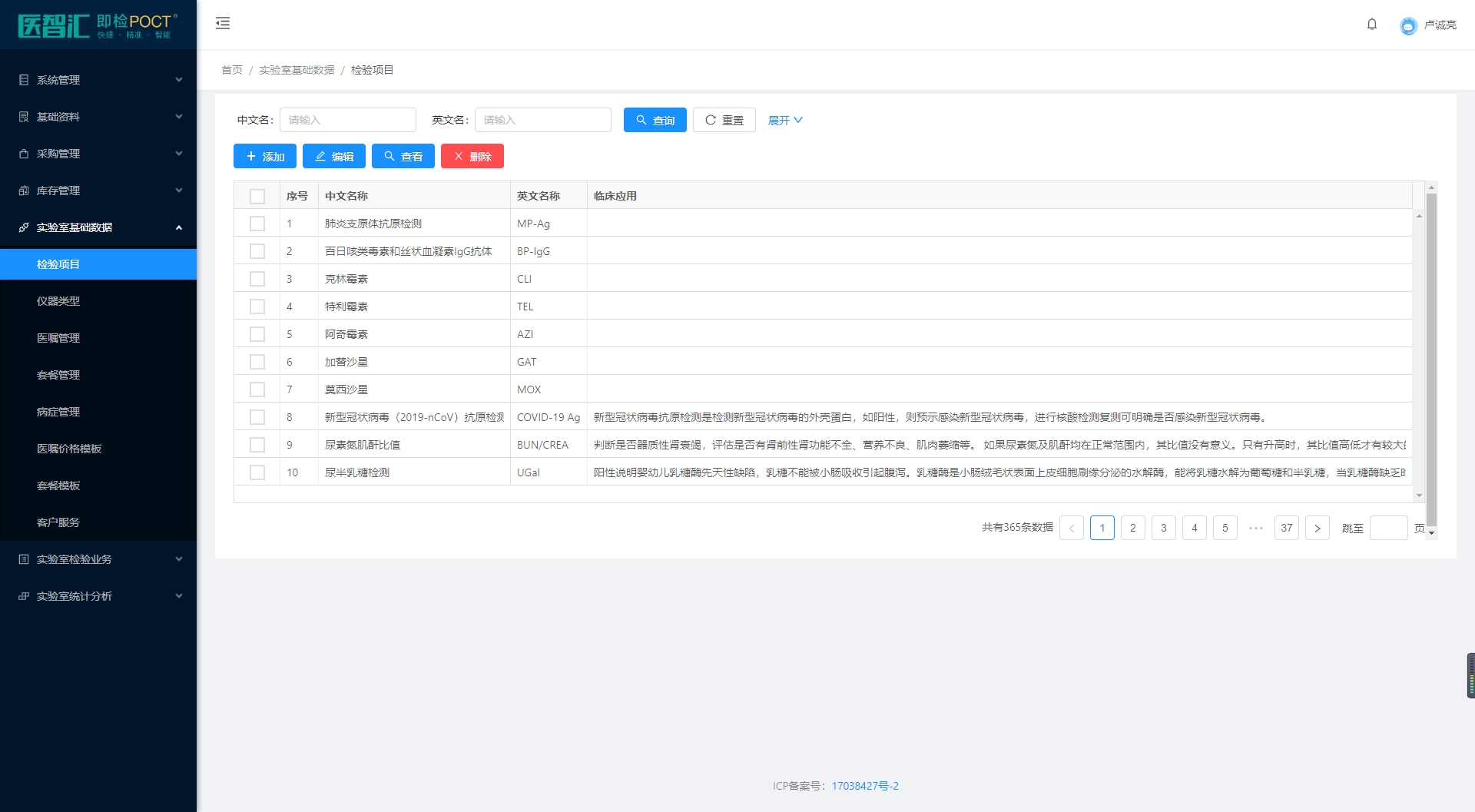Click the 采购管理 sidebar icon
Image resolution: width=1475 pixels, height=812 pixels.
tap(24, 154)
